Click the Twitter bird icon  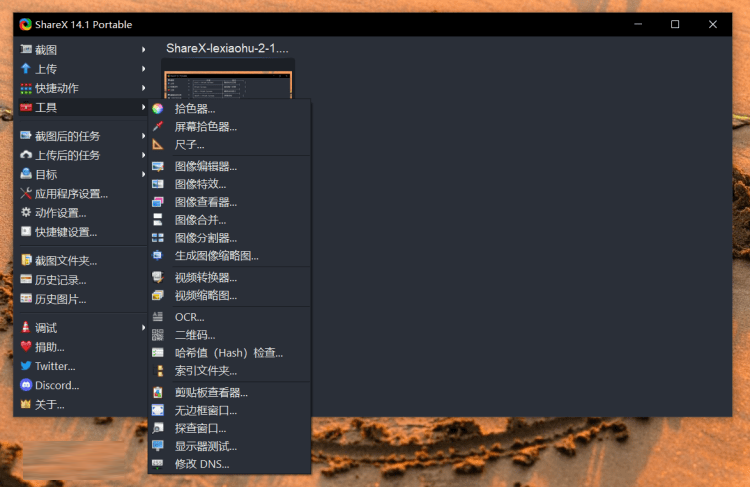tap(26, 366)
